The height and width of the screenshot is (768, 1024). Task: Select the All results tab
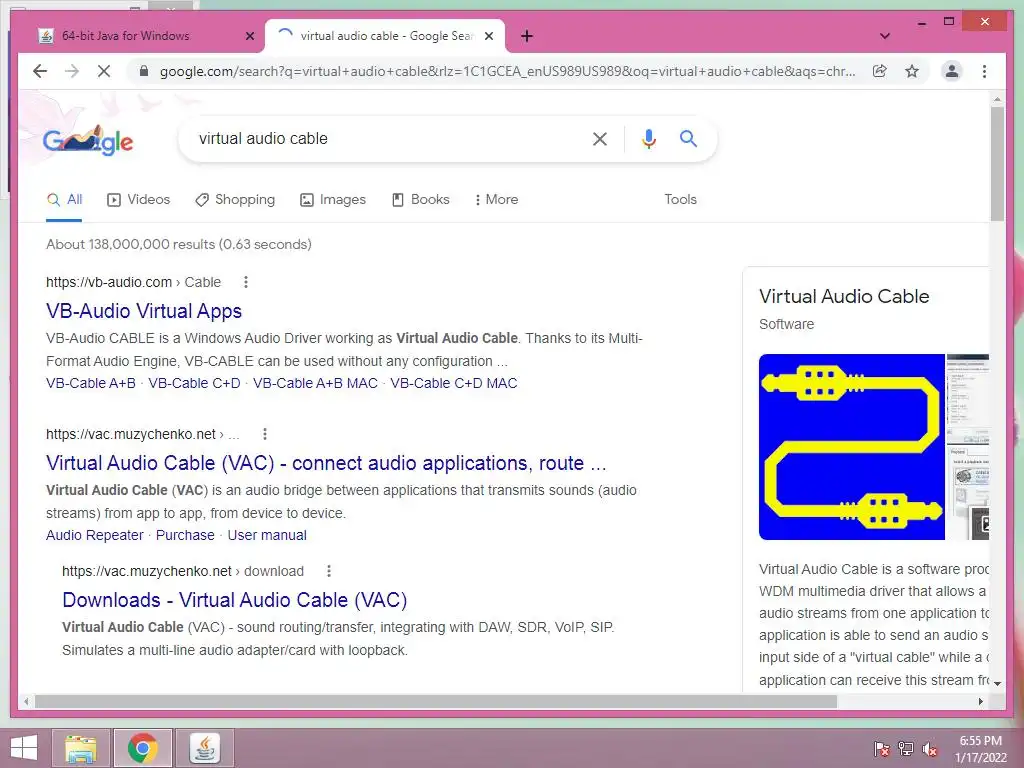(65, 199)
